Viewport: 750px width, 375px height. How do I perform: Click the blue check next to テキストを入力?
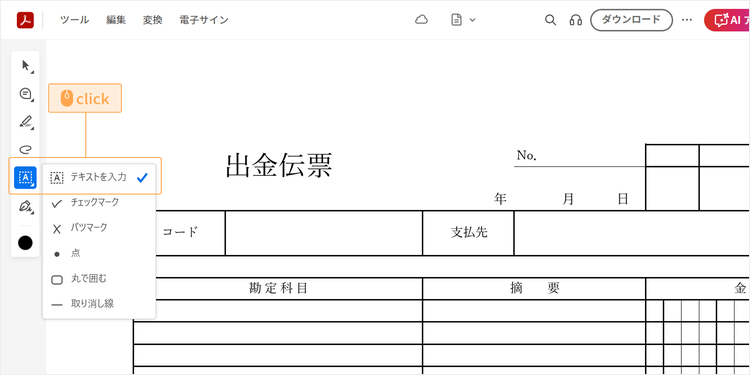point(142,178)
